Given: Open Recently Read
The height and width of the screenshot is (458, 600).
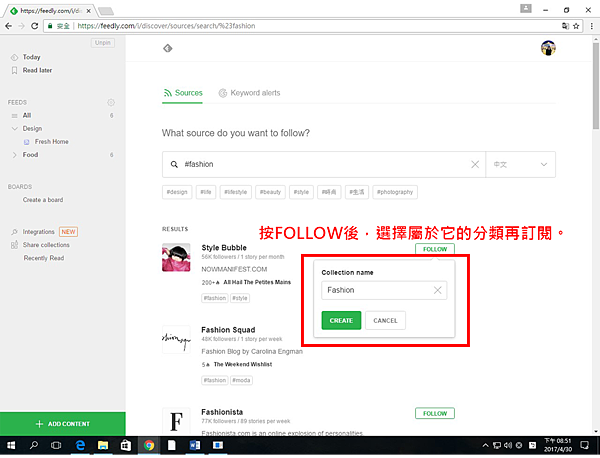Looking at the screenshot, I should click(44, 258).
